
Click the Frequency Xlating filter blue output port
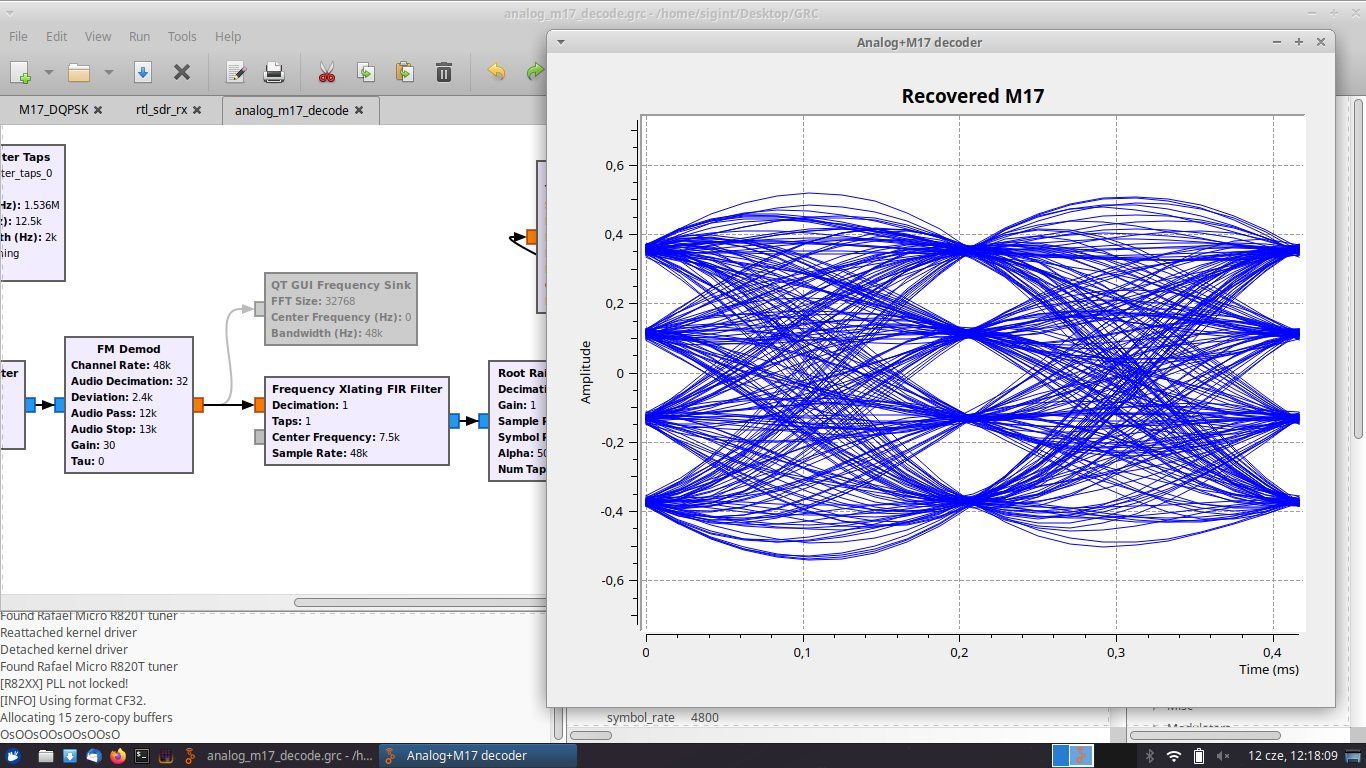tap(454, 421)
